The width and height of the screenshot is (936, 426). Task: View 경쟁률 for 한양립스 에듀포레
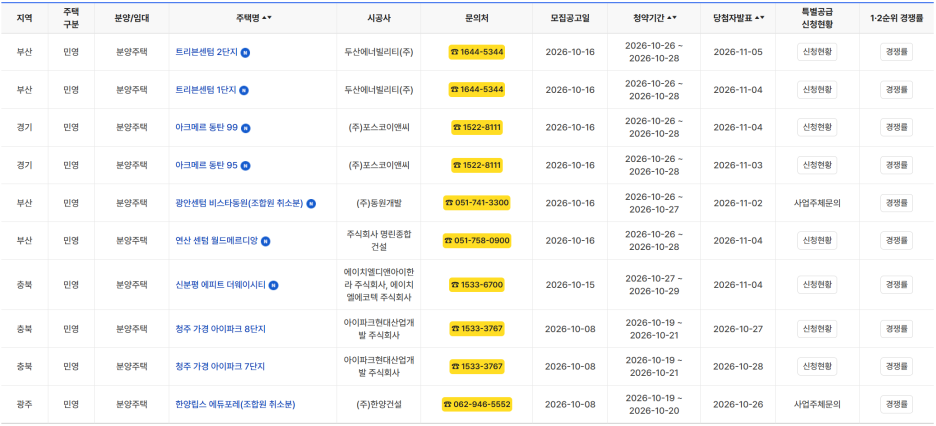(896, 404)
